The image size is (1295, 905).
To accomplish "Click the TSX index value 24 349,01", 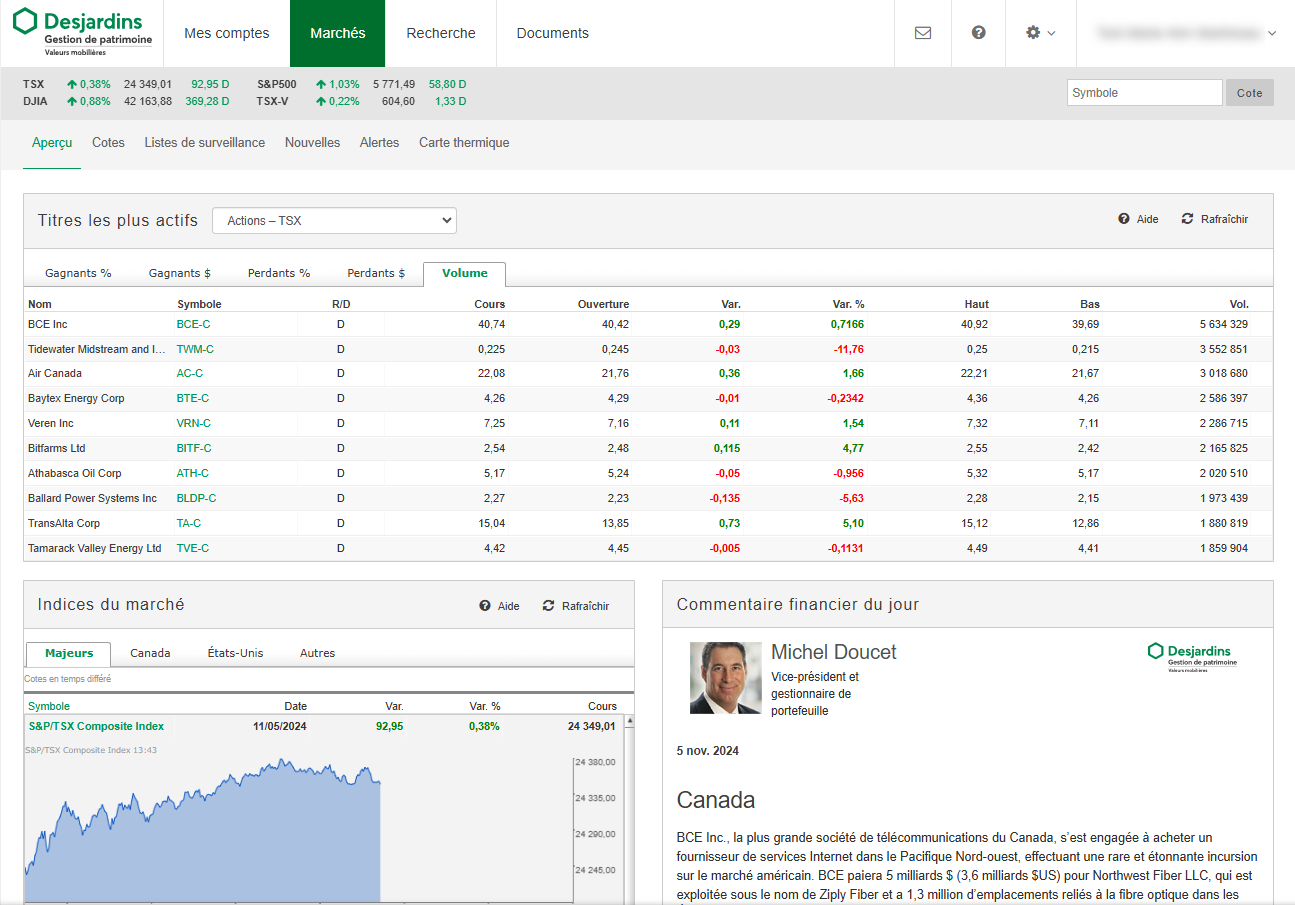I will point(148,84).
